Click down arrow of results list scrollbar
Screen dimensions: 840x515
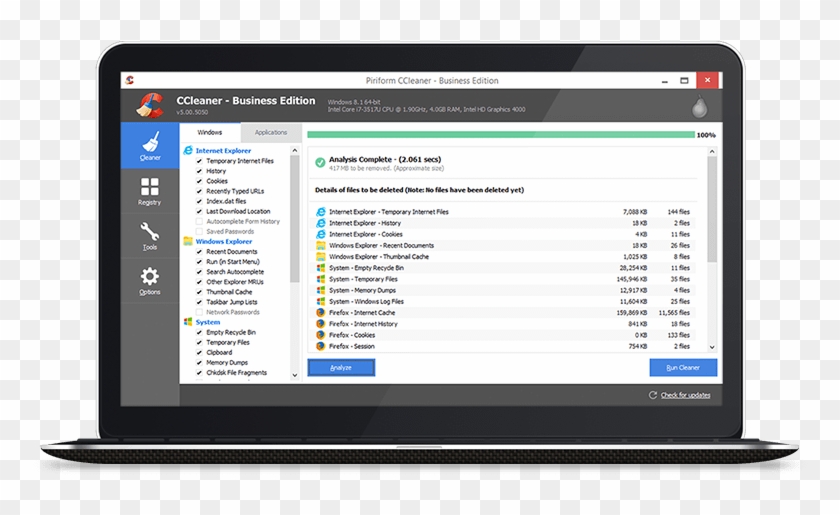(x=712, y=347)
